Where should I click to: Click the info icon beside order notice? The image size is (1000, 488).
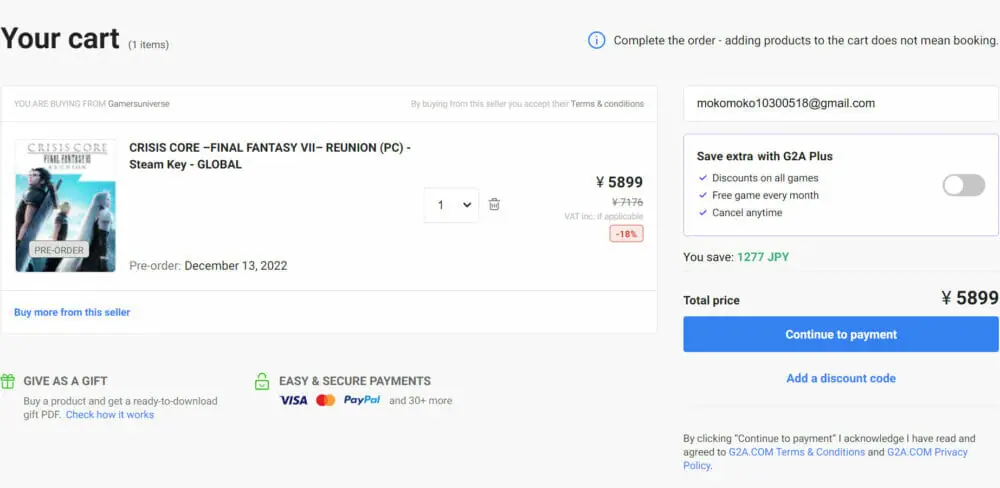click(596, 41)
